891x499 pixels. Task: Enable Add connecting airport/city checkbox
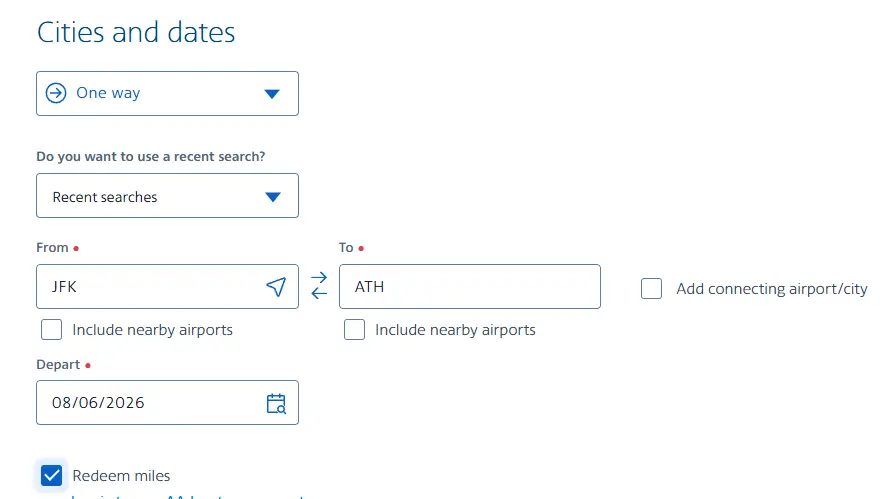pos(652,289)
